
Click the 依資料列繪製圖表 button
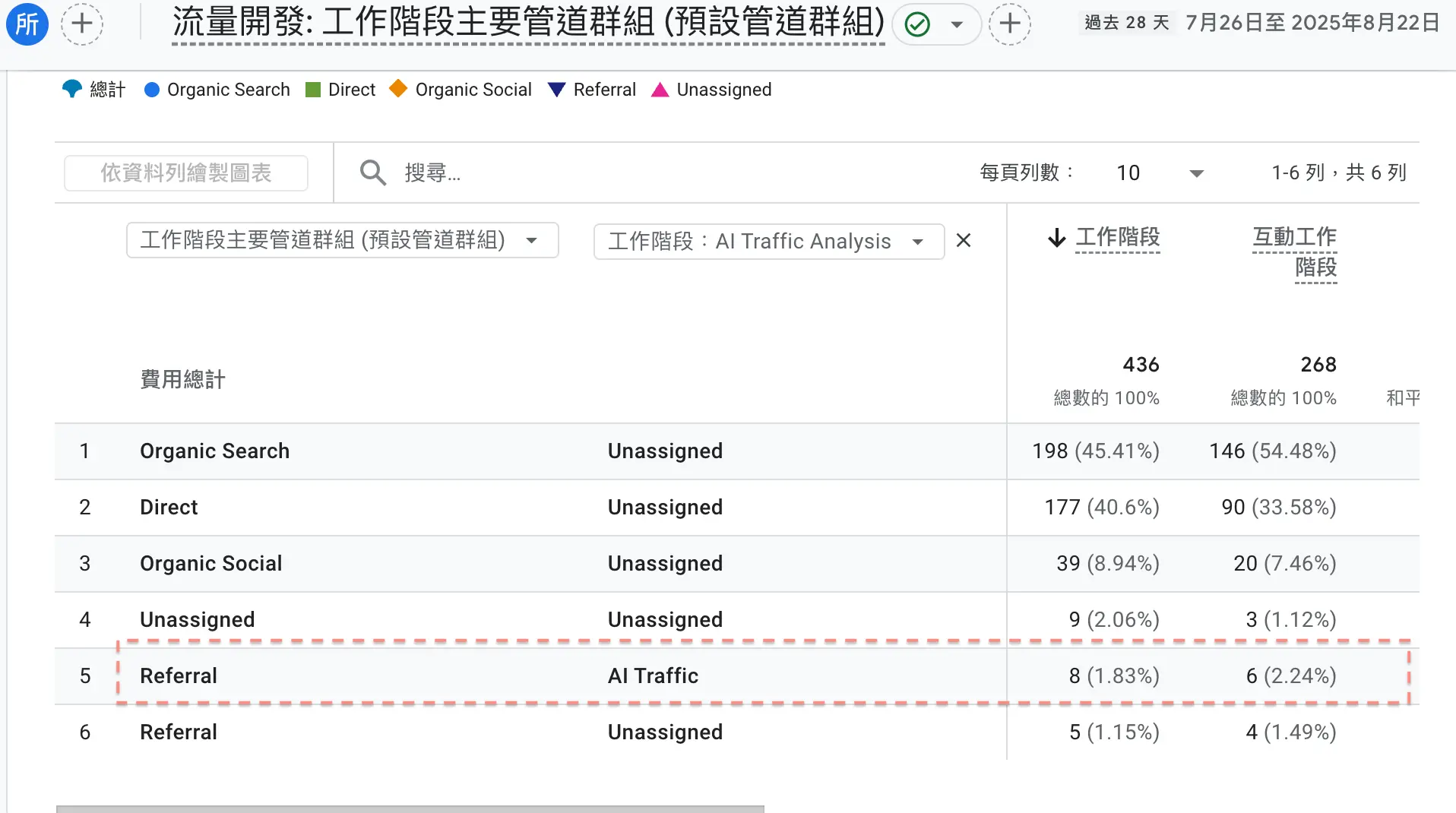pyautogui.click(x=186, y=173)
